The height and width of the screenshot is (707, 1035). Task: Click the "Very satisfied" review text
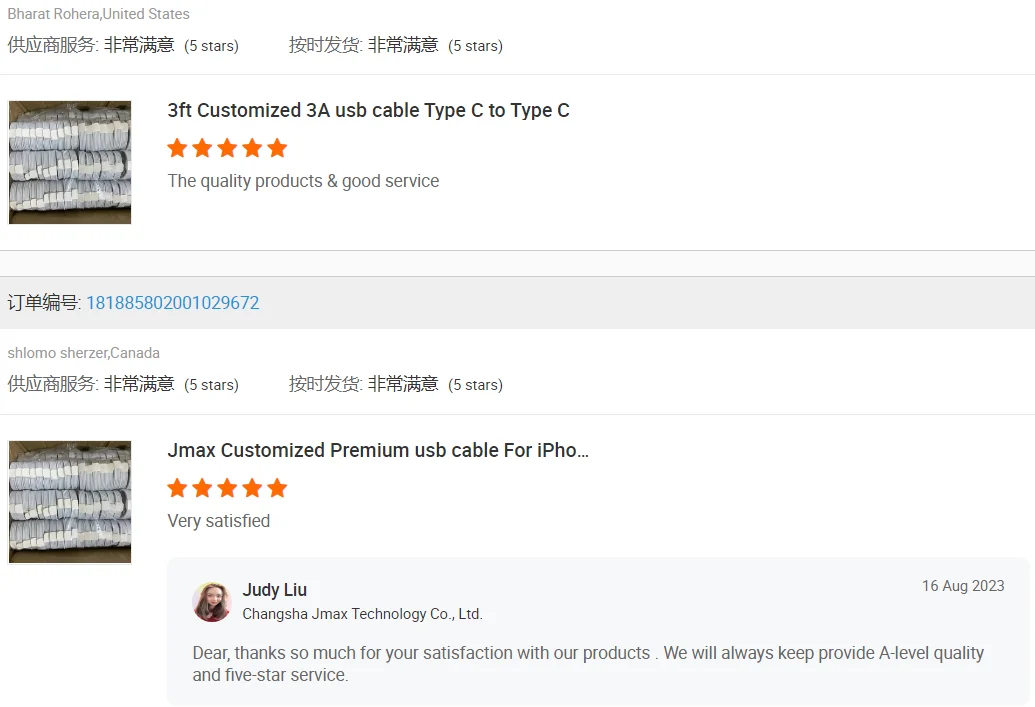pos(219,521)
